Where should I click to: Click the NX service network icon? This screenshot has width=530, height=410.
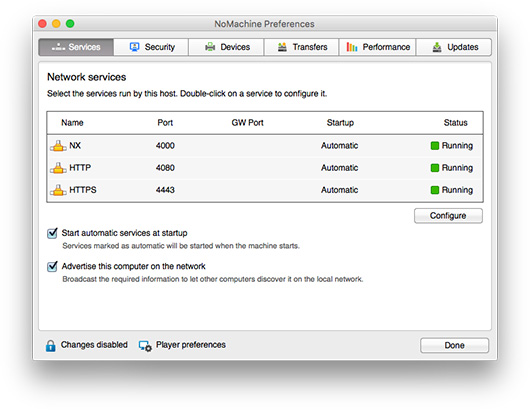coord(58,146)
